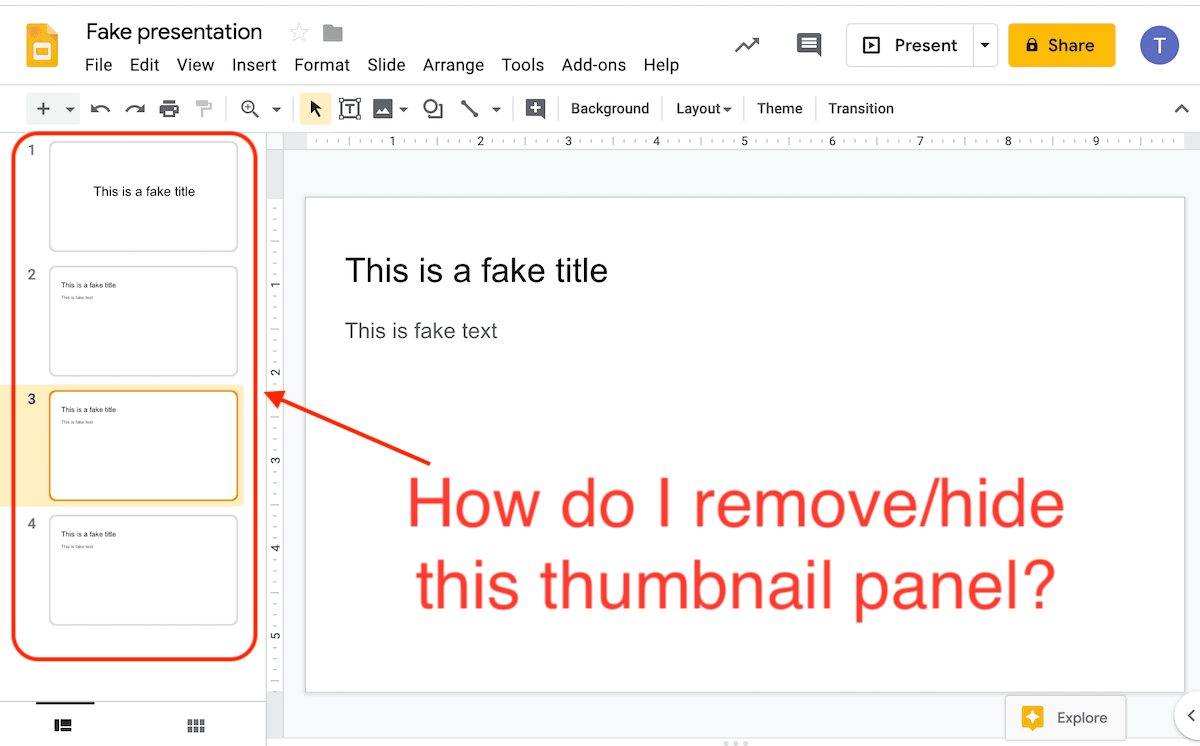Image resolution: width=1200 pixels, height=746 pixels.
Task: Open the Arrange menu
Action: [x=453, y=65]
